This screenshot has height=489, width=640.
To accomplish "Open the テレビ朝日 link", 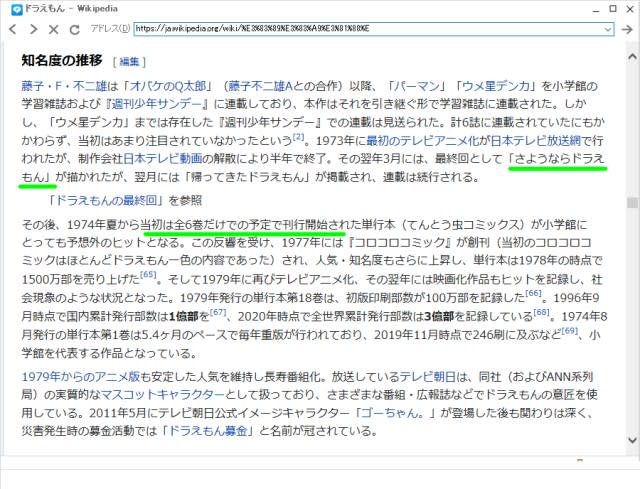I will [427, 377].
